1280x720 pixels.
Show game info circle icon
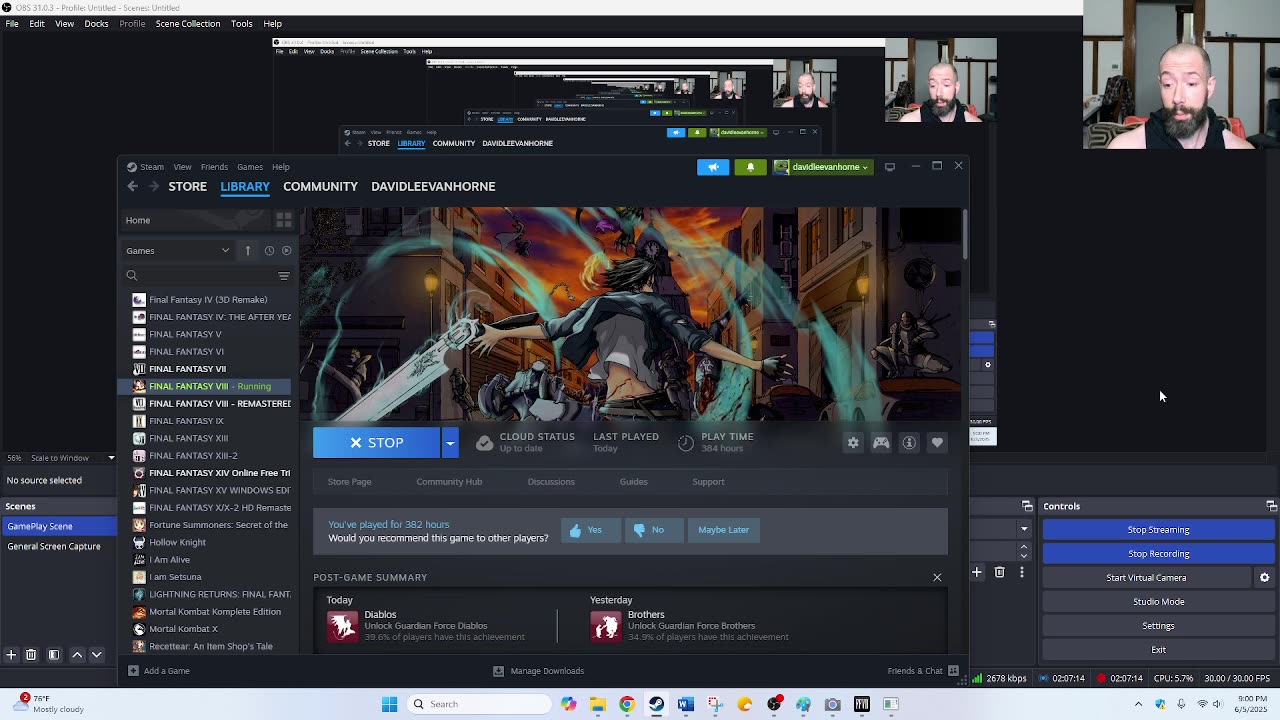tap(909, 443)
